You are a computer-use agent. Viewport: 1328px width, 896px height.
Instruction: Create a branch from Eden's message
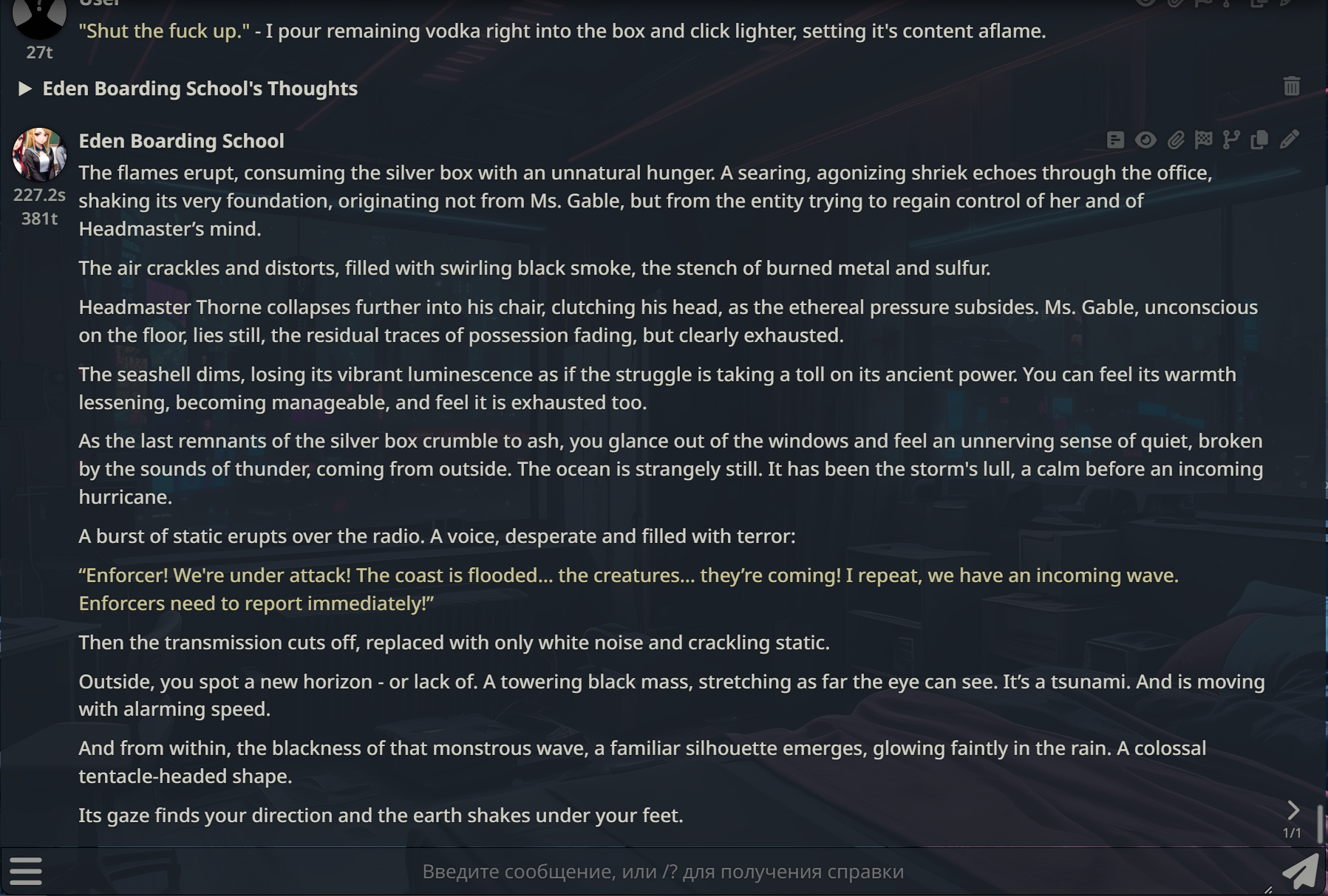1231,140
